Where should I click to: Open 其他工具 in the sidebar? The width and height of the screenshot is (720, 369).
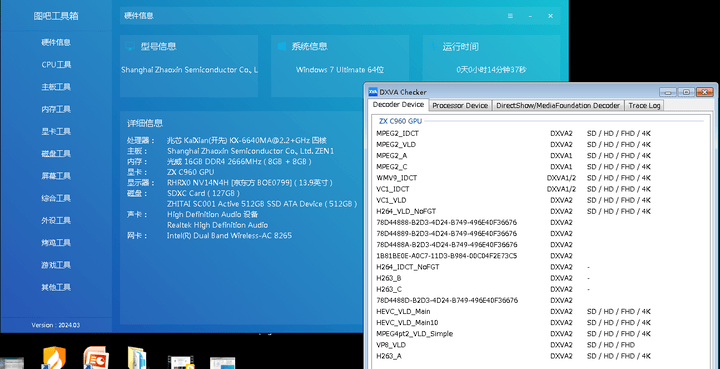click(x=56, y=287)
